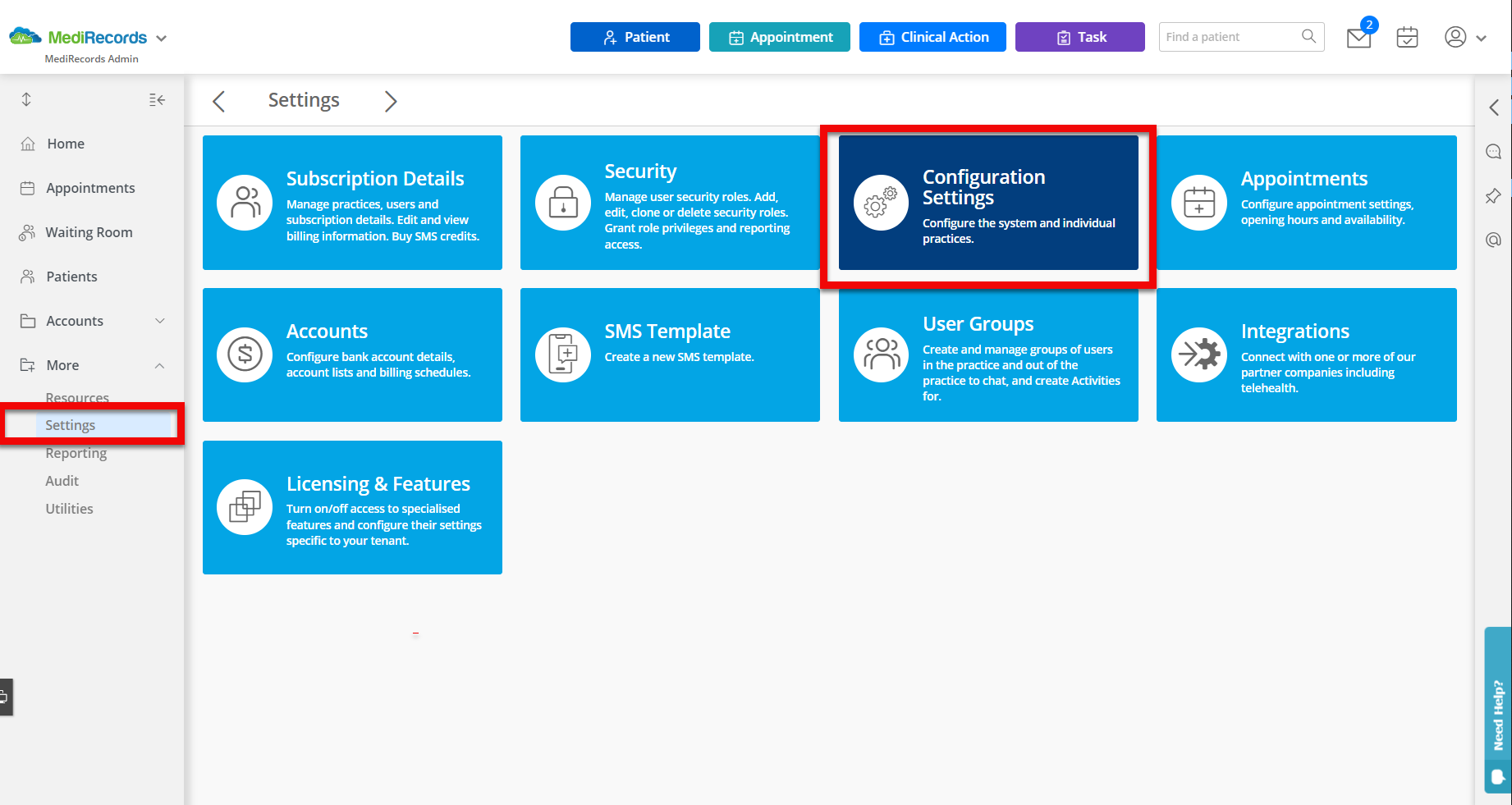Collapse the right panel chevron
The width and height of the screenshot is (1512, 805).
pos(1494,107)
